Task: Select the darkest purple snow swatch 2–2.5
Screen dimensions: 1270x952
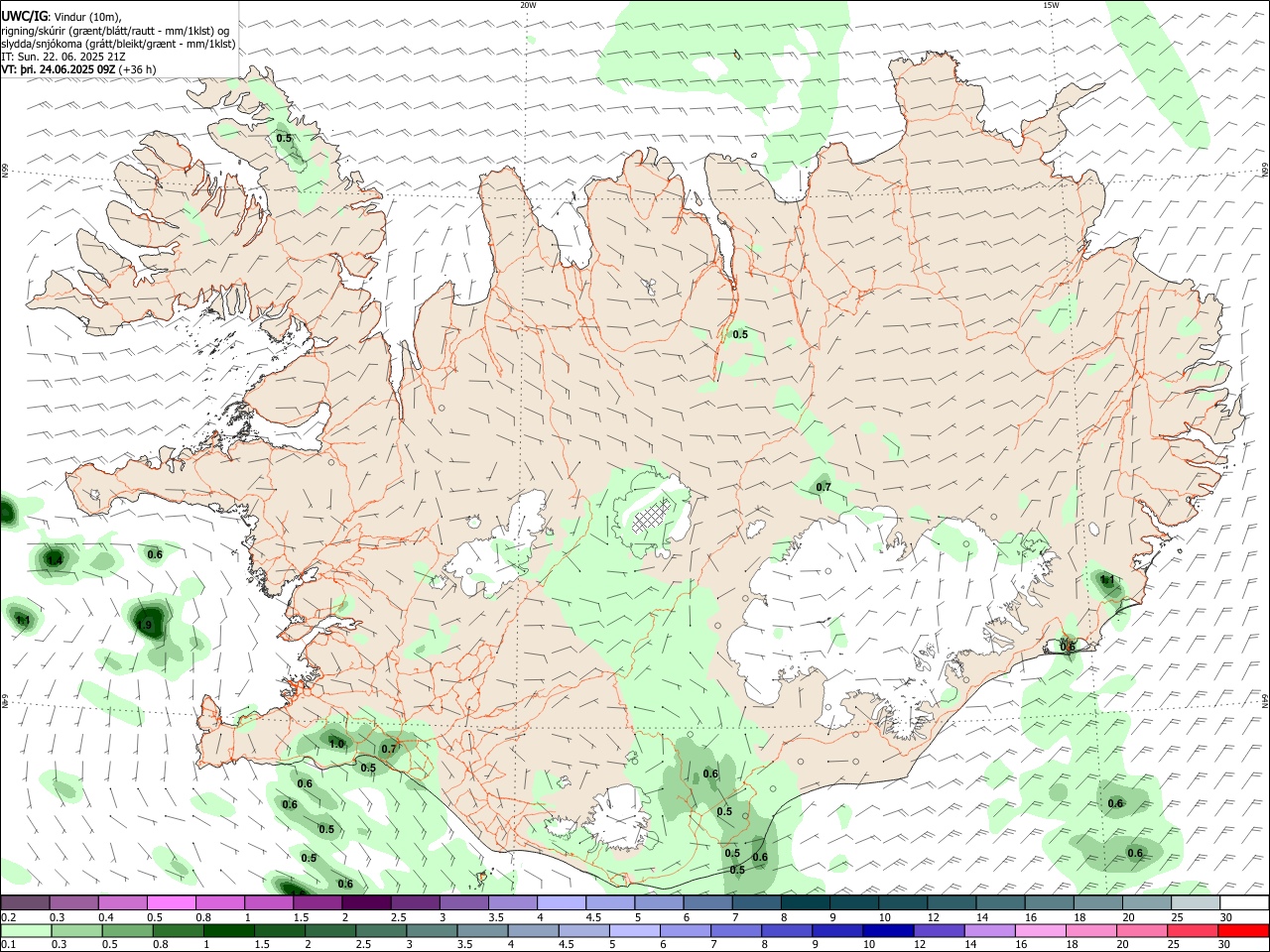Action: coord(366,902)
